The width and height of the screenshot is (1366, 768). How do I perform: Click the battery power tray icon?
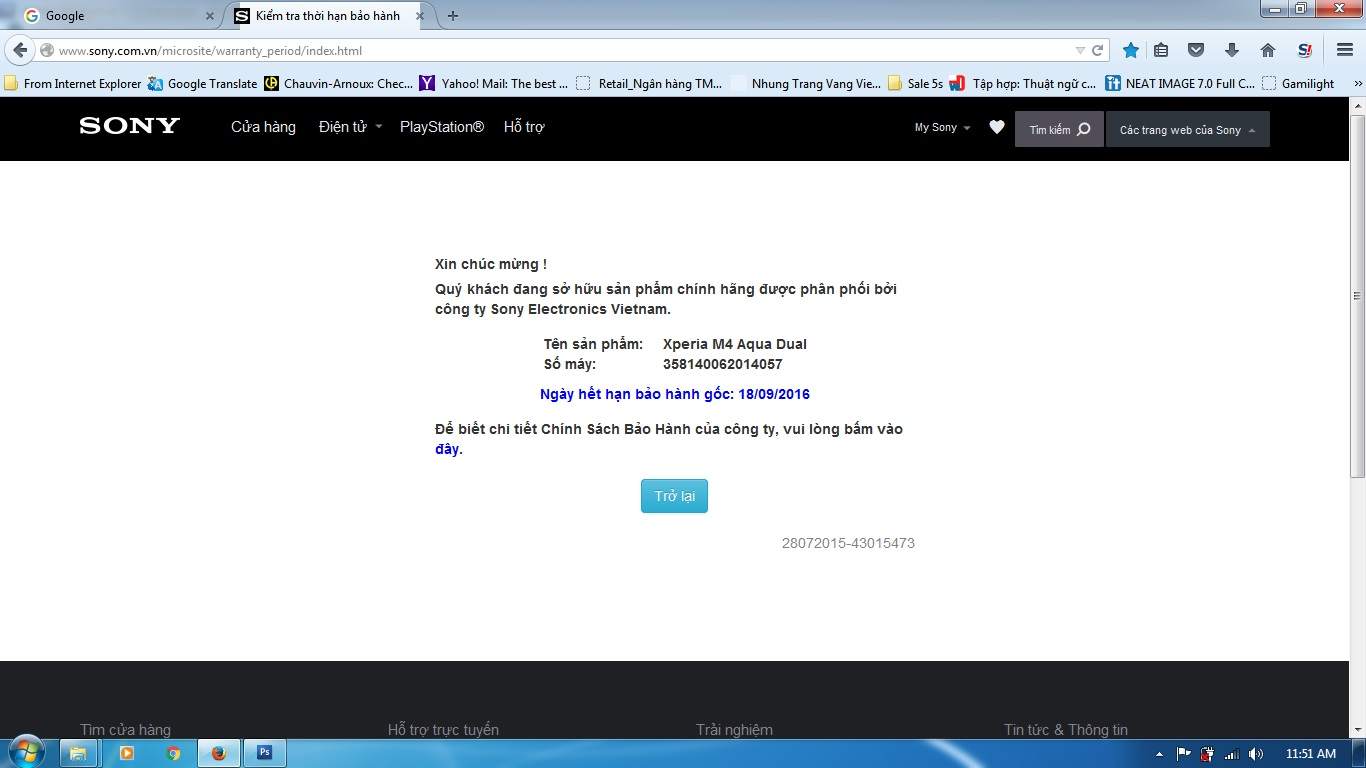coord(1207,754)
